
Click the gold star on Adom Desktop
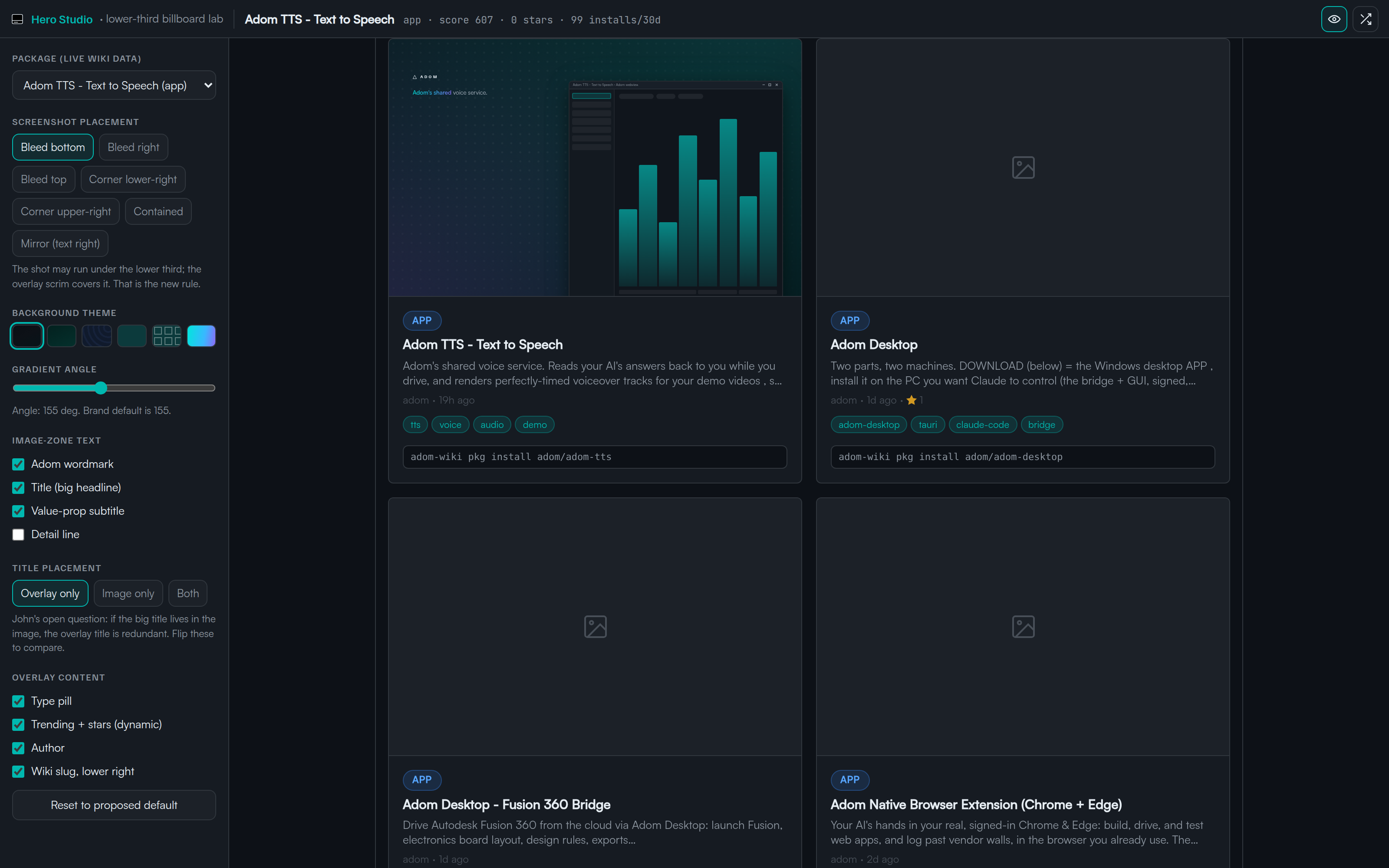coord(911,400)
